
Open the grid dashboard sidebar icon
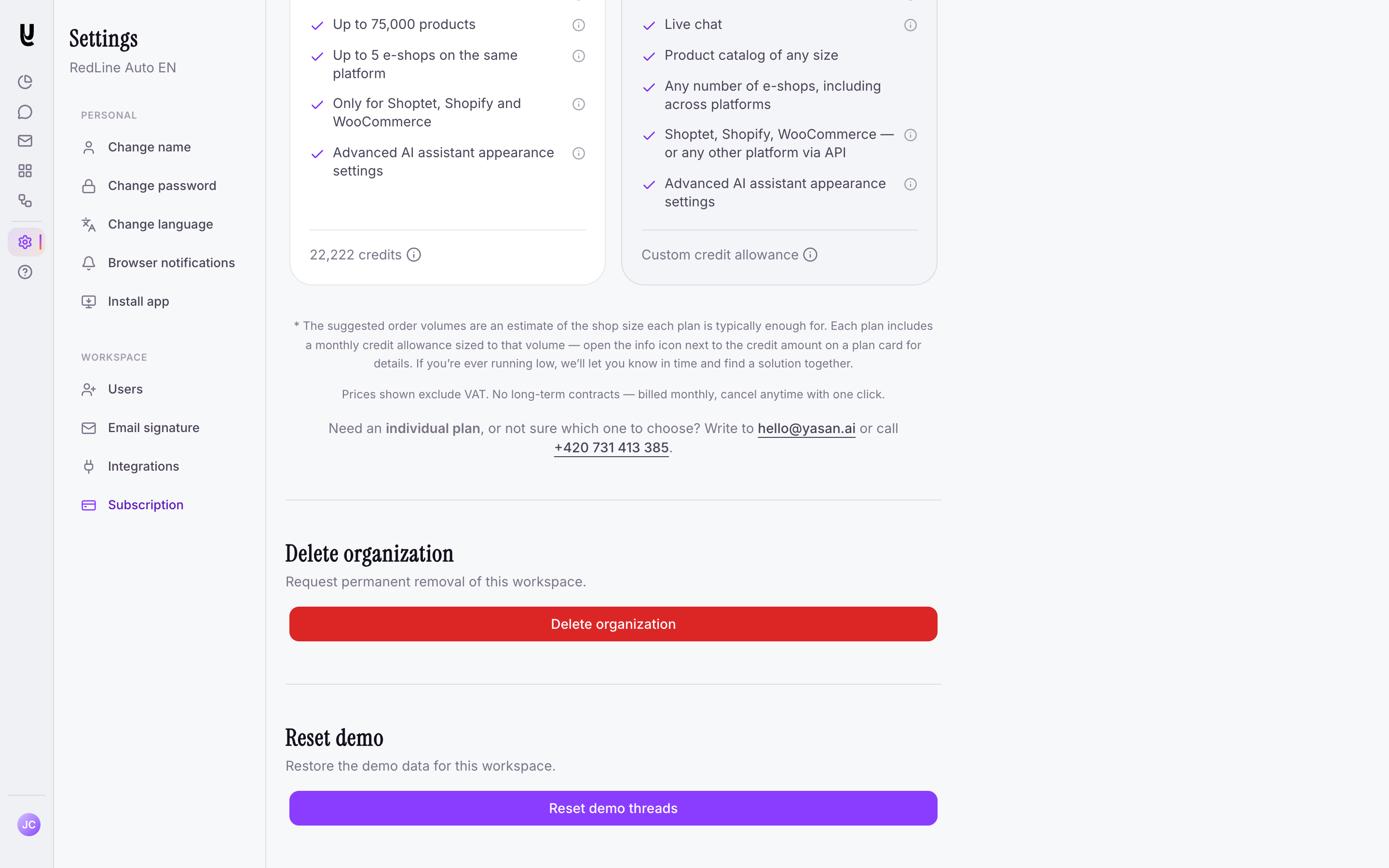point(25,171)
